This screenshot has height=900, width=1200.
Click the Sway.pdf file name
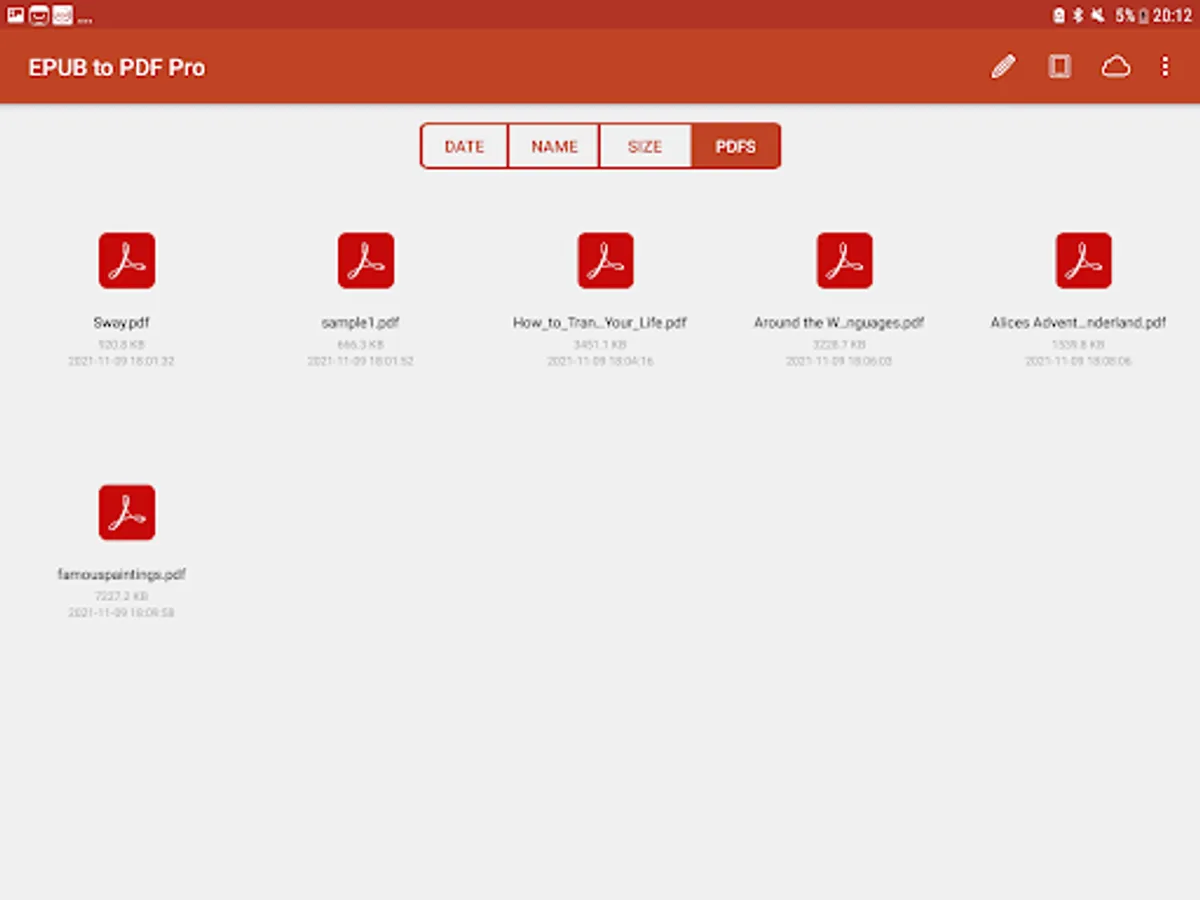(121, 323)
